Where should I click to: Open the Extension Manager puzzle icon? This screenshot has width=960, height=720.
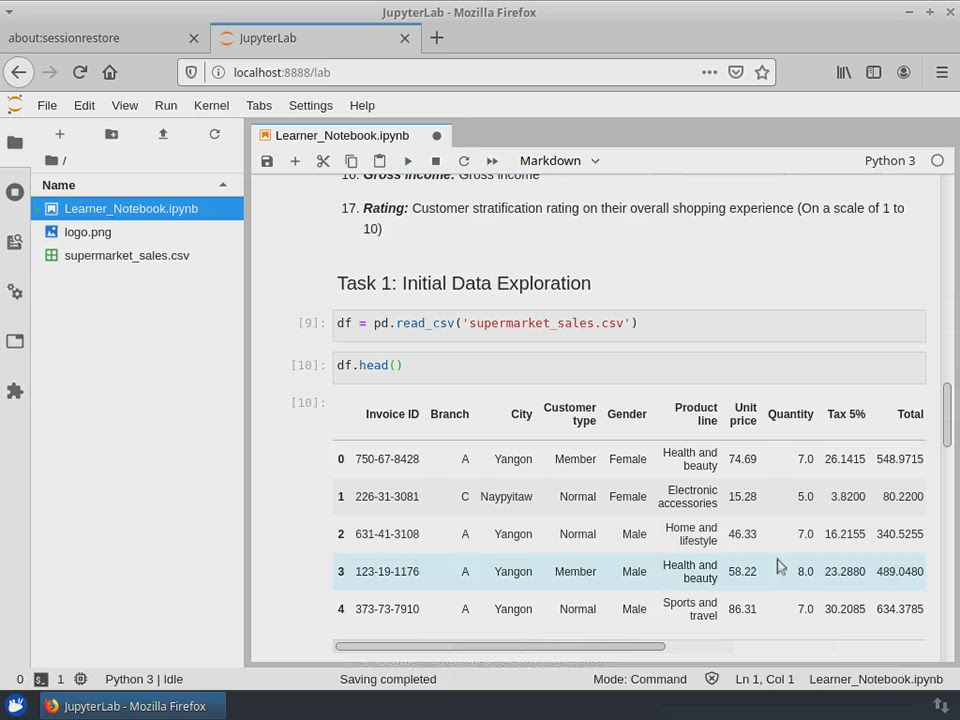15,391
